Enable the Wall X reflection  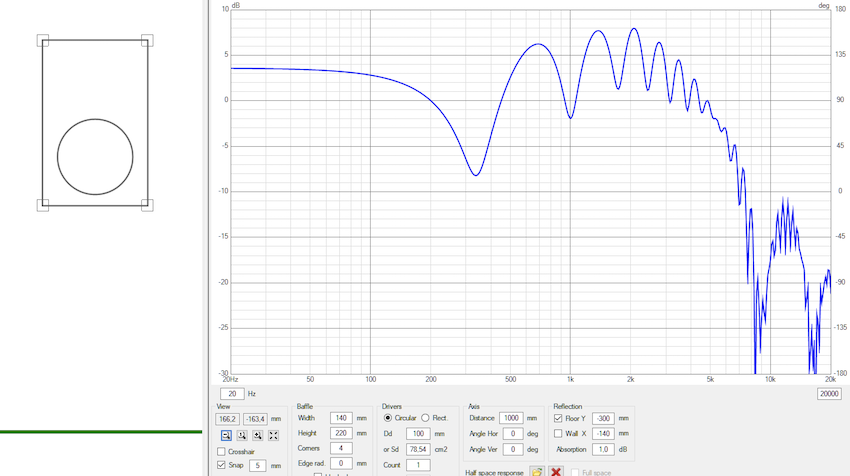(558, 434)
